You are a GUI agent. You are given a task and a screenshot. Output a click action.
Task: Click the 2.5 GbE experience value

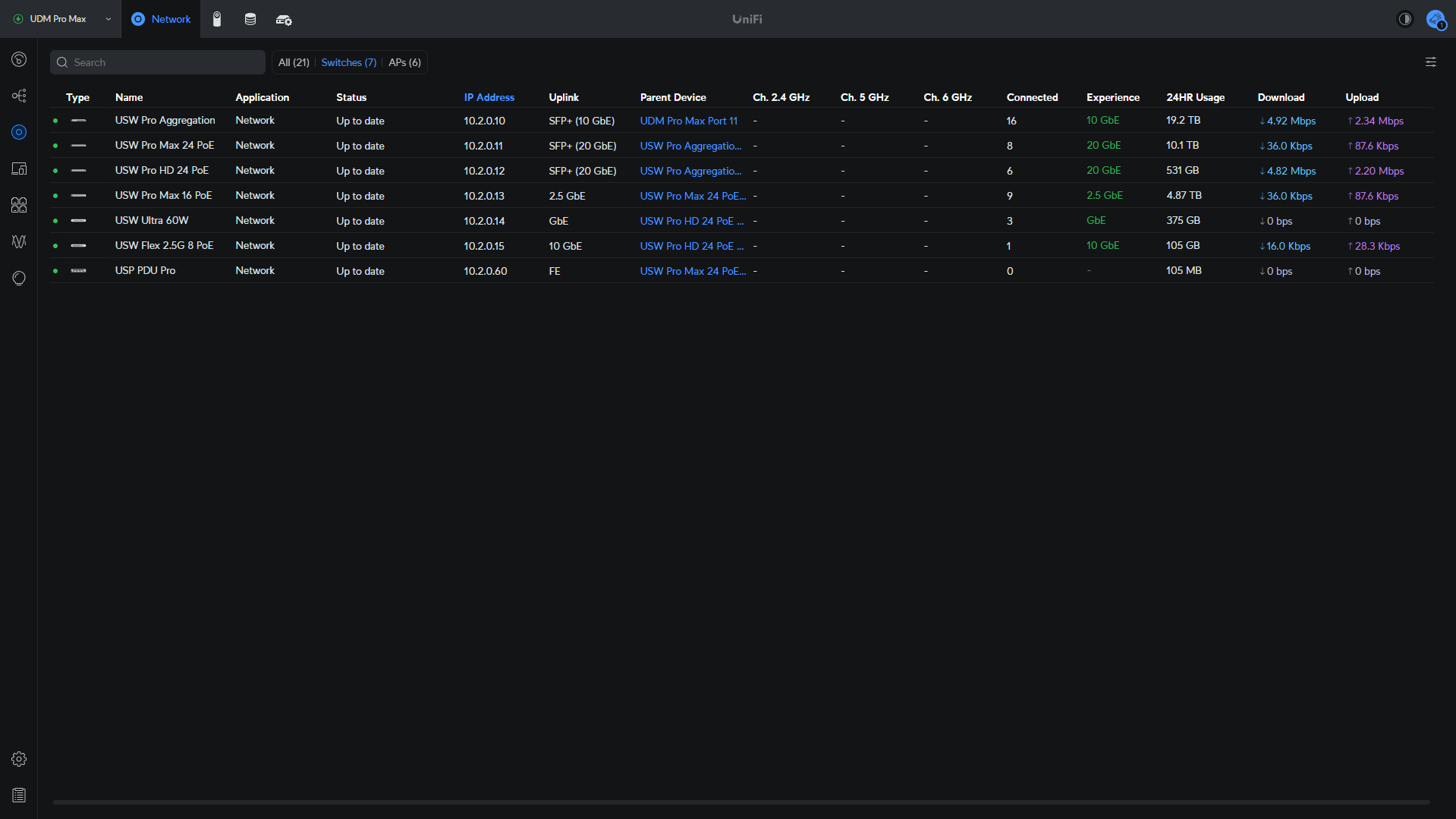pyautogui.click(x=1104, y=196)
